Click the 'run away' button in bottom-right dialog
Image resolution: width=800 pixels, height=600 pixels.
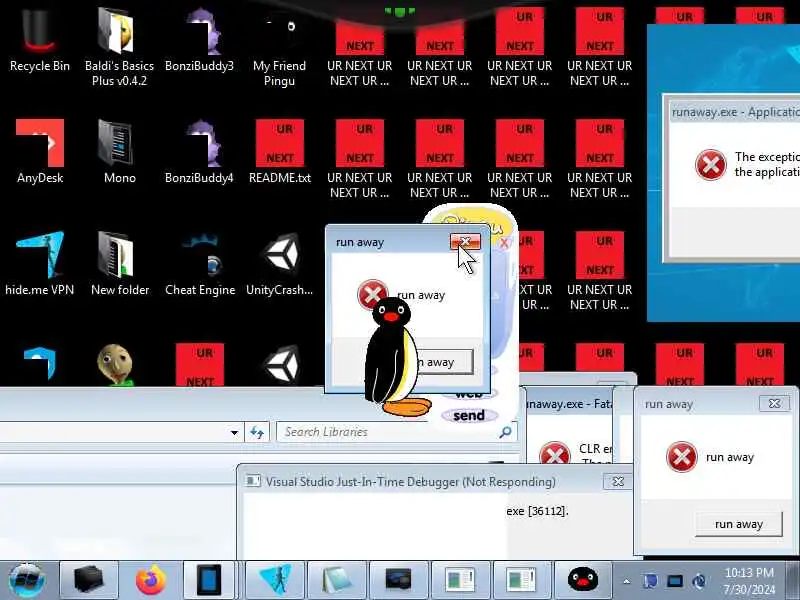(738, 524)
